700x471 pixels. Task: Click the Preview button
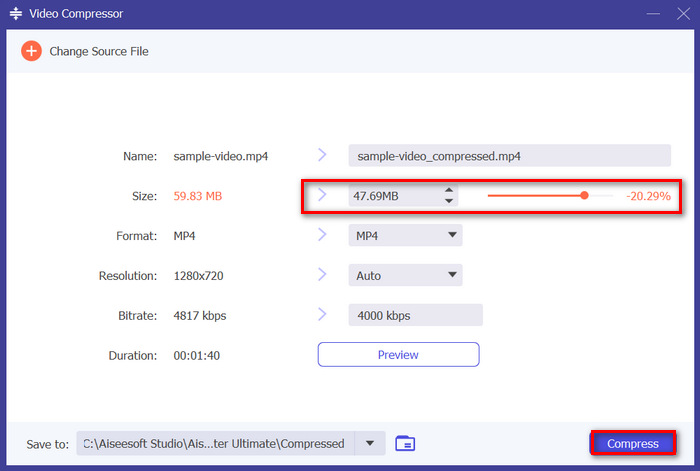pos(398,355)
